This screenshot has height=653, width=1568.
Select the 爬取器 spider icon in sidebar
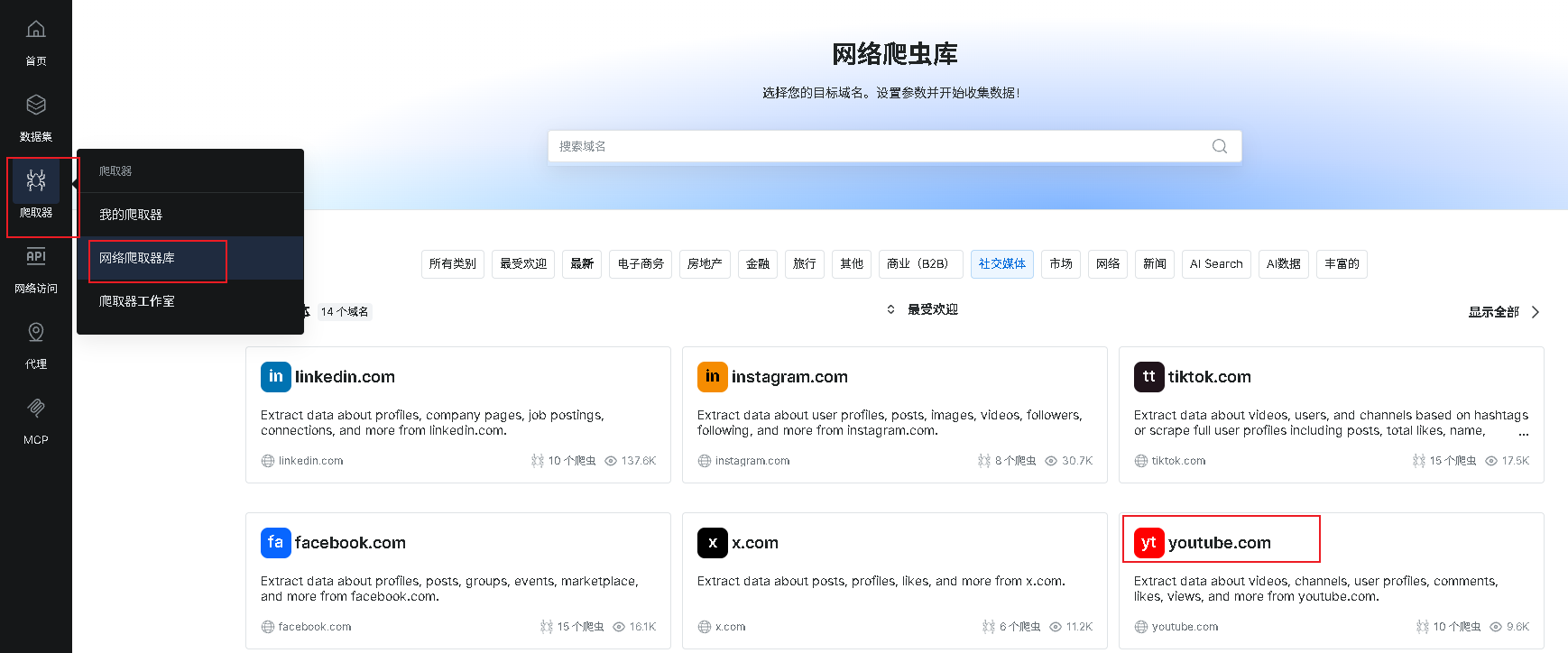pos(36,180)
